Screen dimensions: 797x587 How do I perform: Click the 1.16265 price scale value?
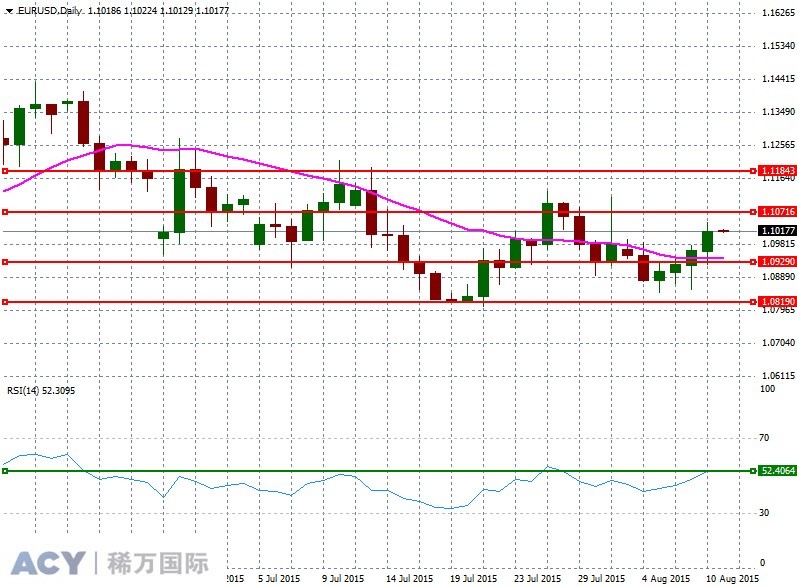tap(778, 13)
